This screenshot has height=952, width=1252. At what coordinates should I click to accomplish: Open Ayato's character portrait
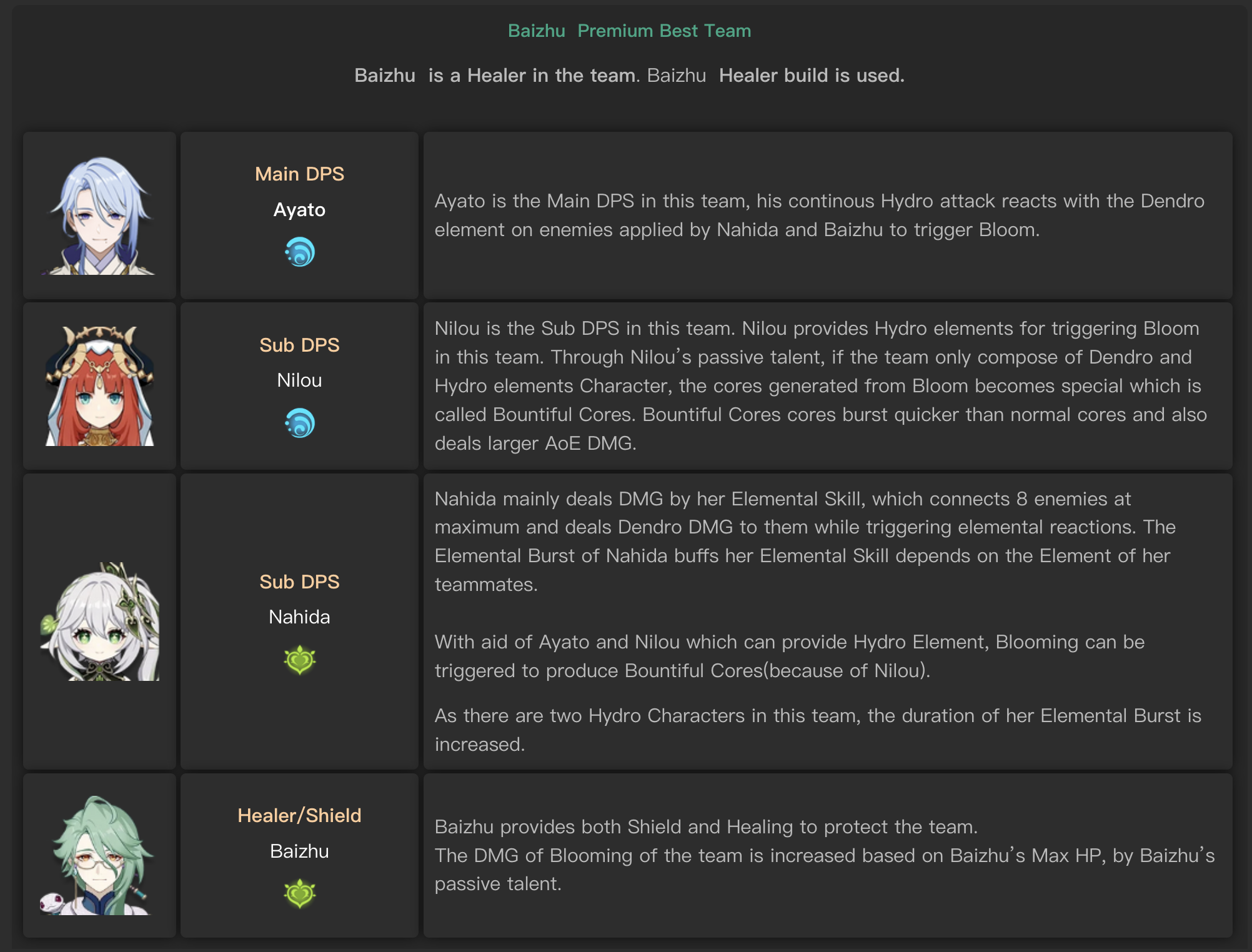pyautogui.click(x=100, y=216)
